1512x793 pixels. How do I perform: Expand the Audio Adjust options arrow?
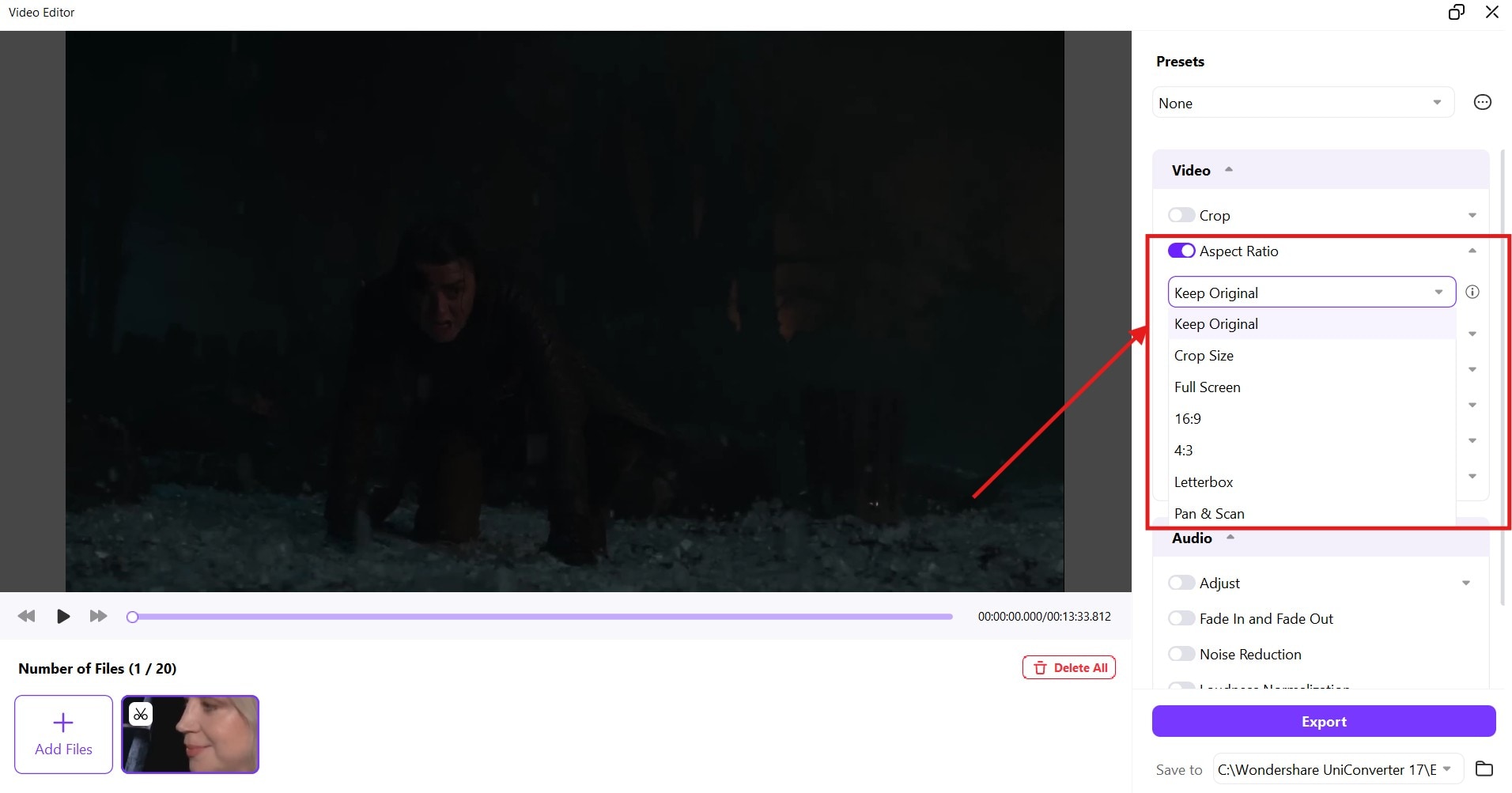coord(1466,583)
